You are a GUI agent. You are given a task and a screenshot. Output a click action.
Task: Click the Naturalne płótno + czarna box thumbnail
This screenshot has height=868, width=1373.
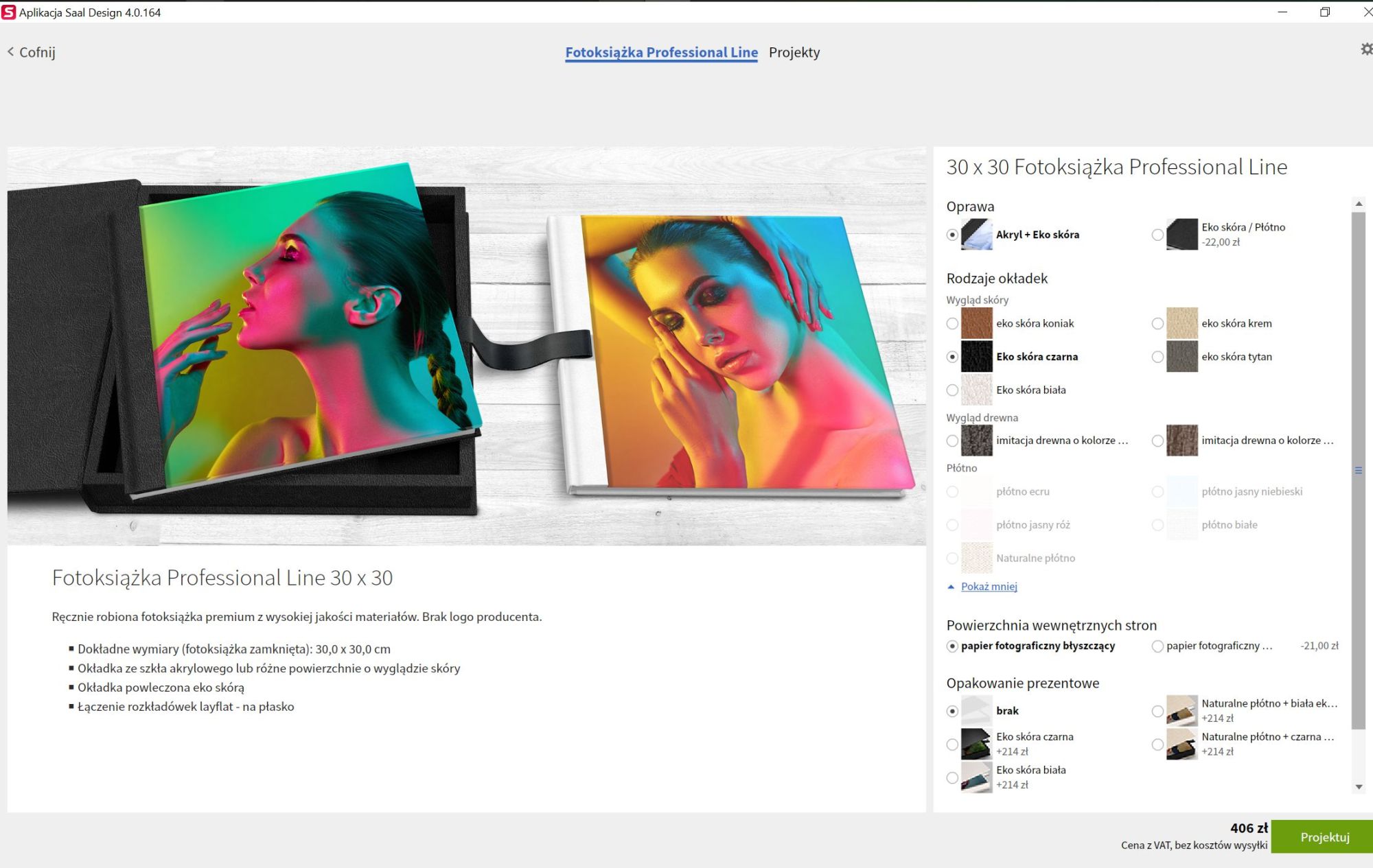[x=1181, y=744]
